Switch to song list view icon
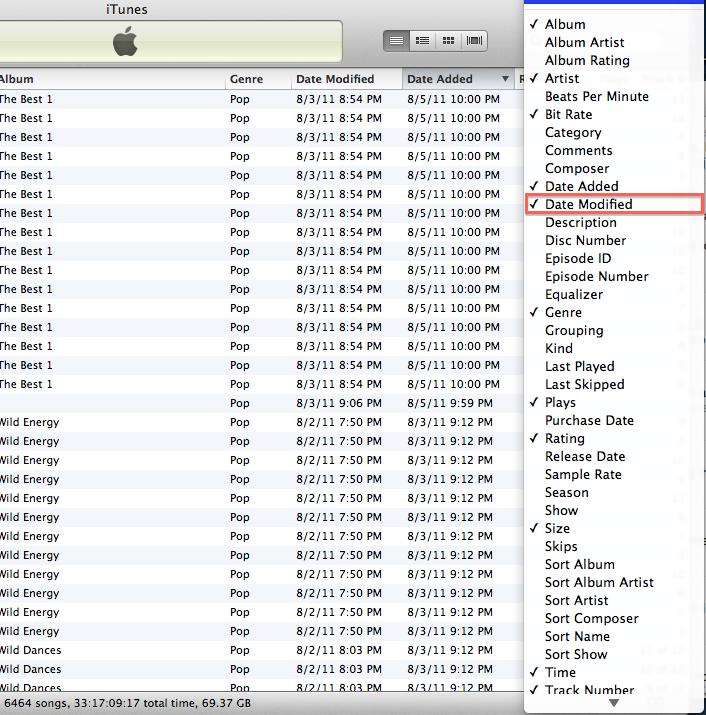Screen dimensions: 706x715 click(x=396, y=41)
